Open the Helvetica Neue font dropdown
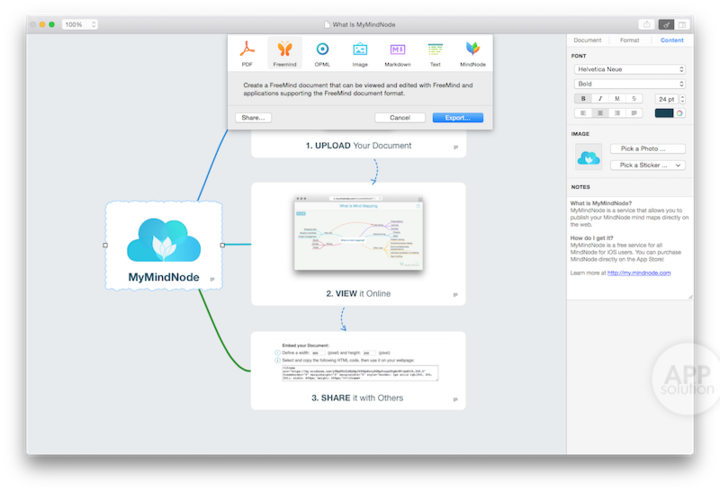Screen dimensions: 720x492 629,69
